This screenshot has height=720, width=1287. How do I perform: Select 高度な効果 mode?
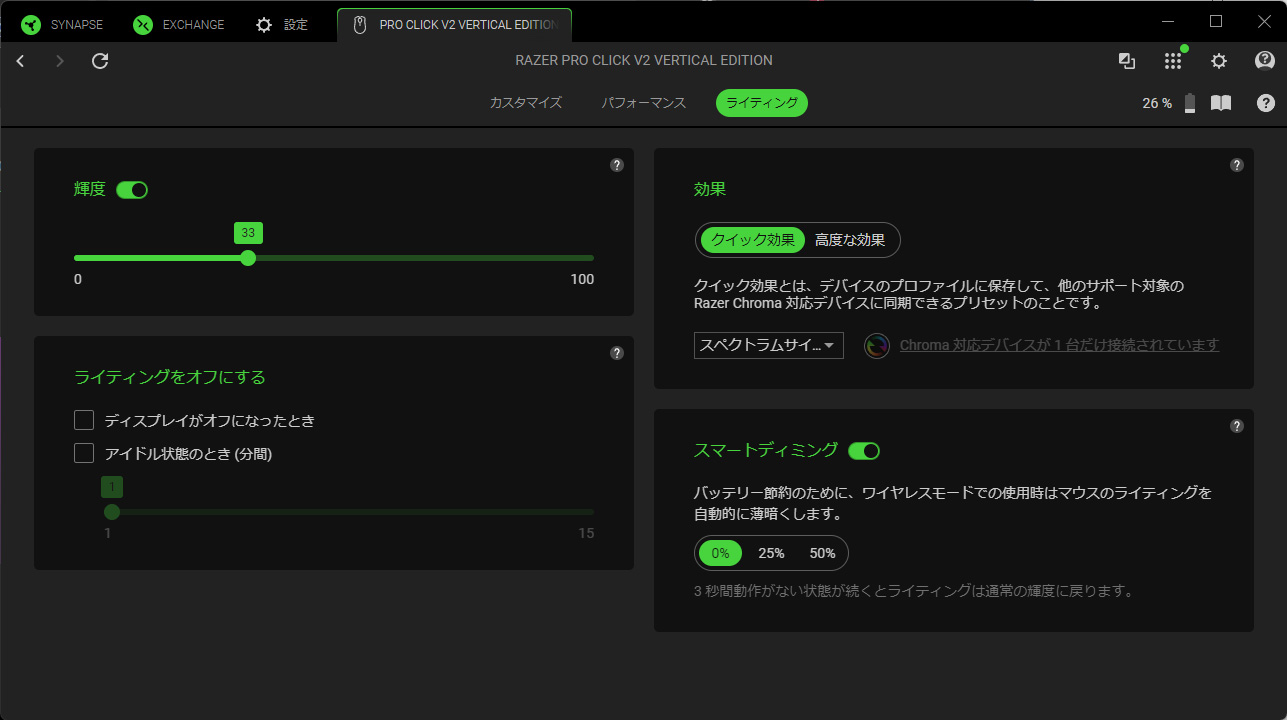click(x=850, y=240)
